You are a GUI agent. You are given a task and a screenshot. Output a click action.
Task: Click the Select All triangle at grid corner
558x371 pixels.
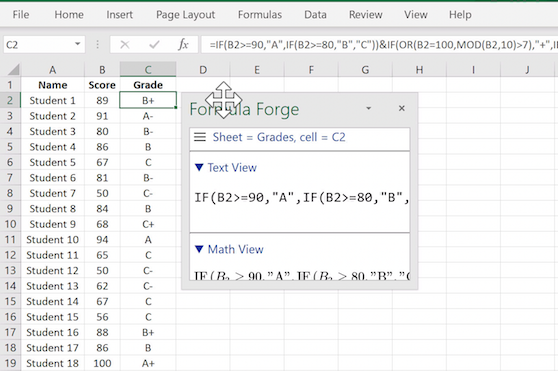pyautogui.click(x=14, y=69)
